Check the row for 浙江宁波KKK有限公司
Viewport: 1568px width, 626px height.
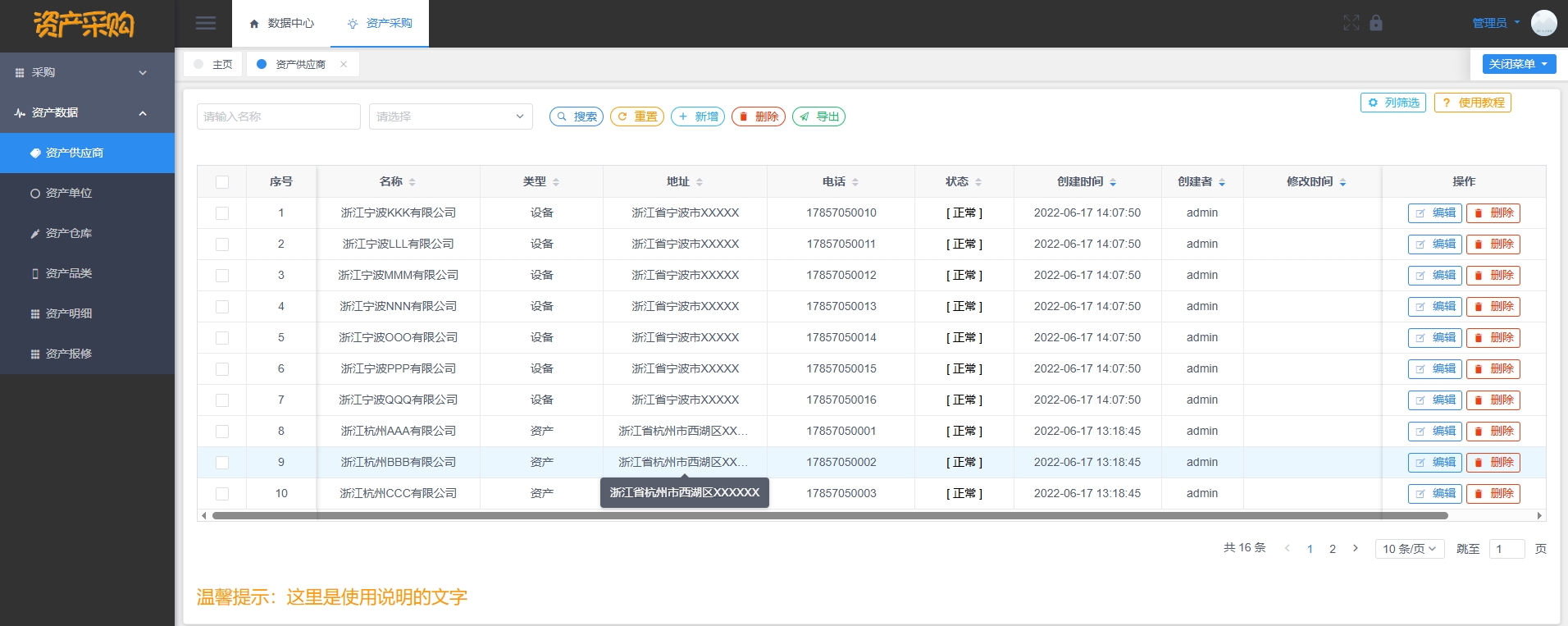click(222, 213)
